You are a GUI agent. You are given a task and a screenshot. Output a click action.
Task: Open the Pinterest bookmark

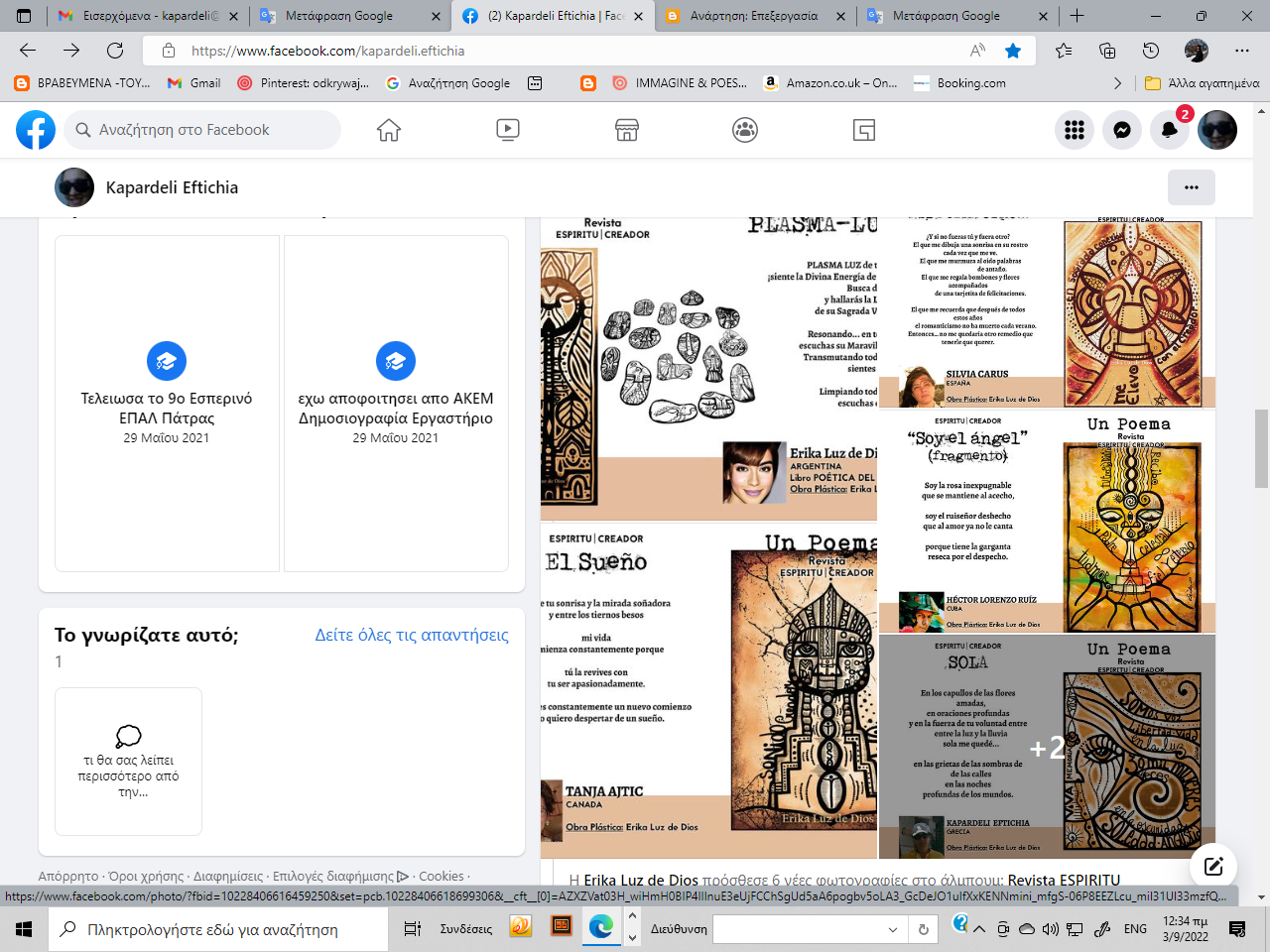pyautogui.click(x=303, y=83)
